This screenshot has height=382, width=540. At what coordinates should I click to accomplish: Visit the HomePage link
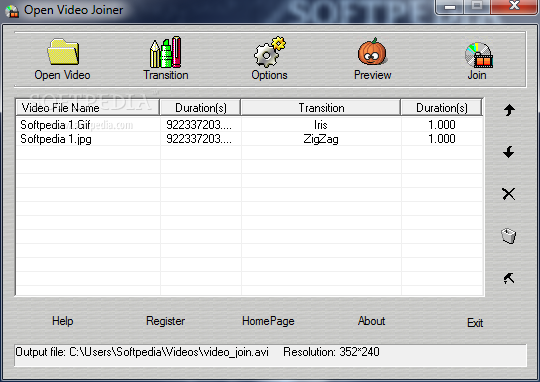coord(268,321)
